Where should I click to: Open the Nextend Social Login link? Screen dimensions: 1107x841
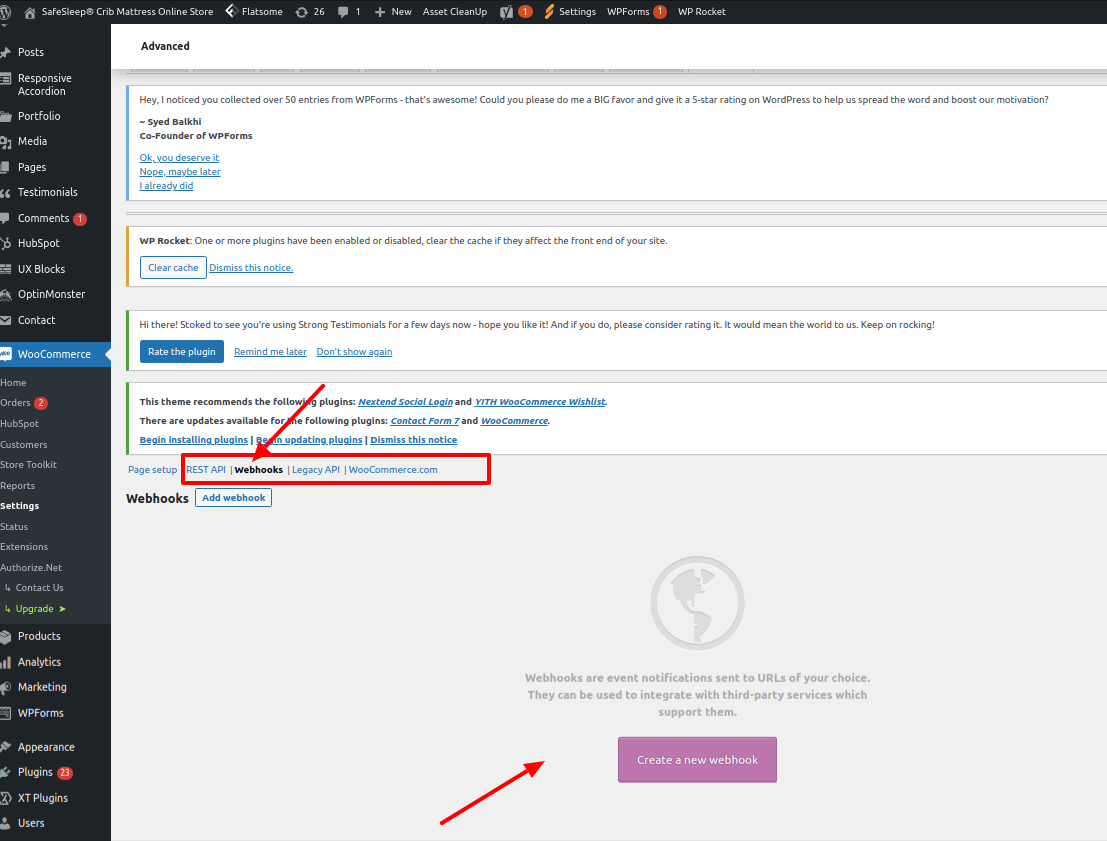point(405,402)
